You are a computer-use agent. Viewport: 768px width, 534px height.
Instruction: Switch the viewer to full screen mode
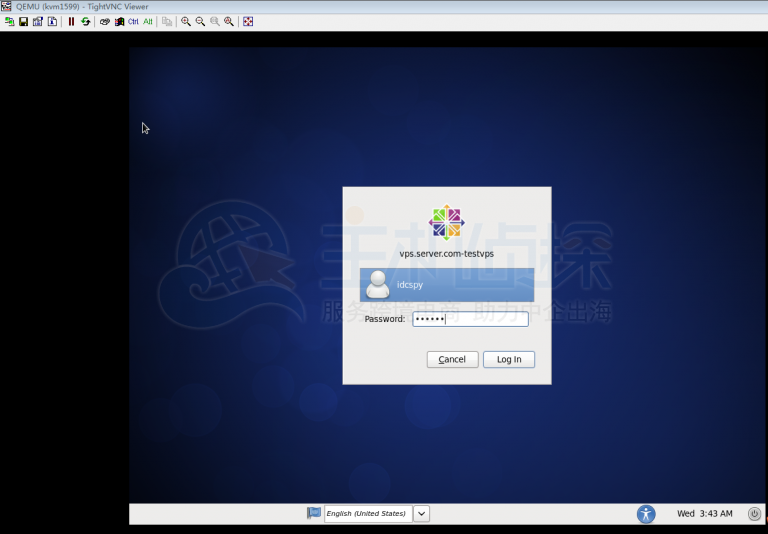[248, 21]
